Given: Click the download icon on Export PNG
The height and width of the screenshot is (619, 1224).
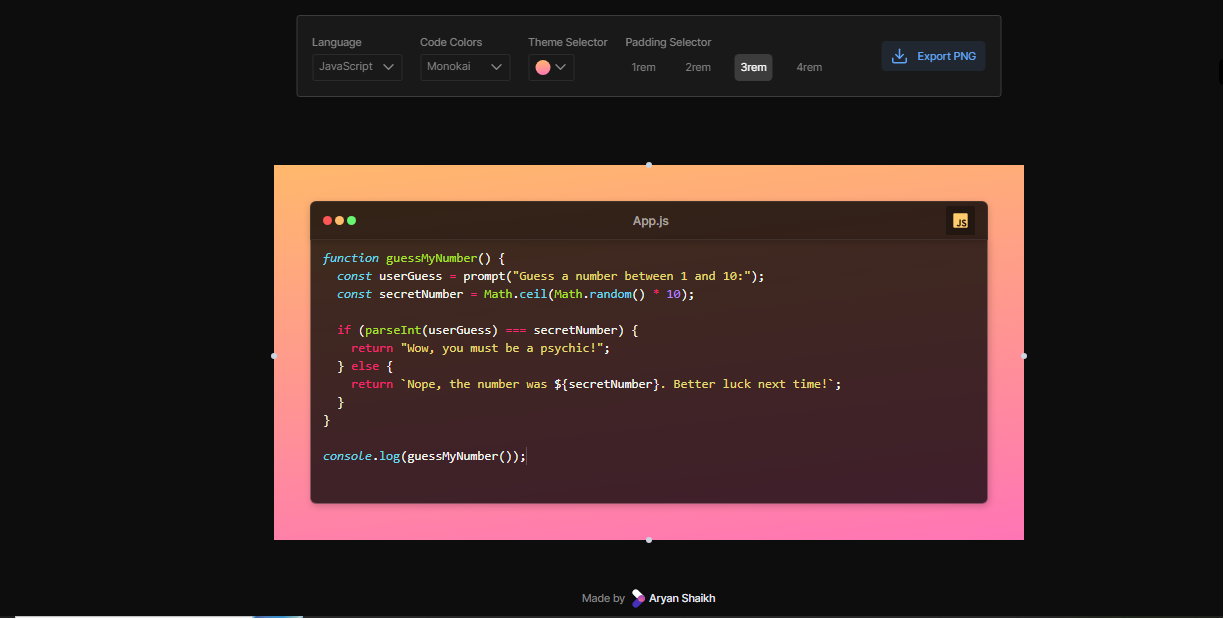Looking at the screenshot, I should point(899,56).
